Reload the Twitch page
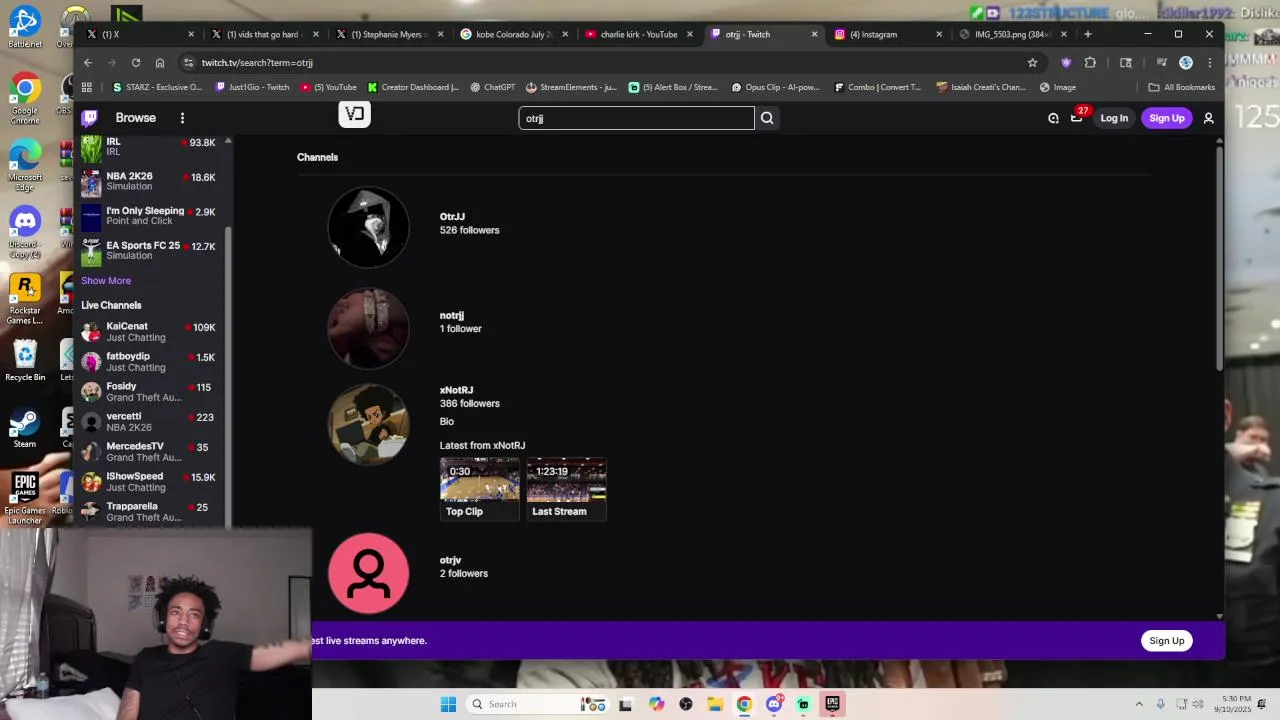The width and height of the screenshot is (1280, 720). click(x=136, y=62)
